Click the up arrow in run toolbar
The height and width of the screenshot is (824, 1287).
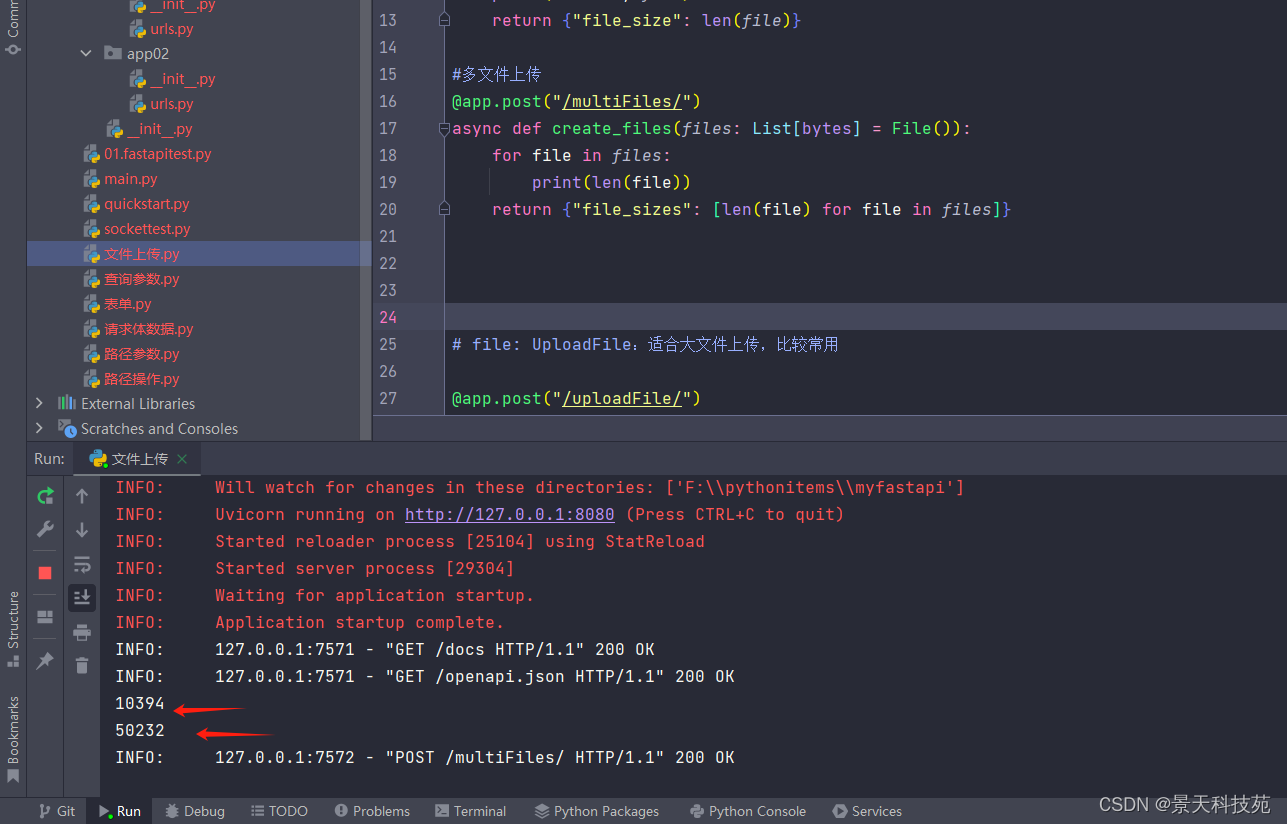[82, 496]
